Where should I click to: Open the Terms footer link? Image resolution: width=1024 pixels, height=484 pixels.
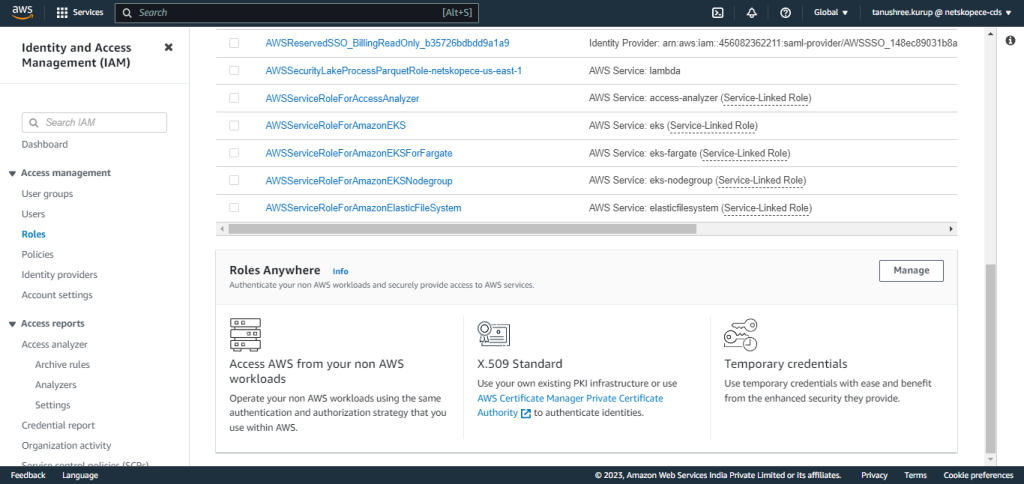[x=915, y=476]
